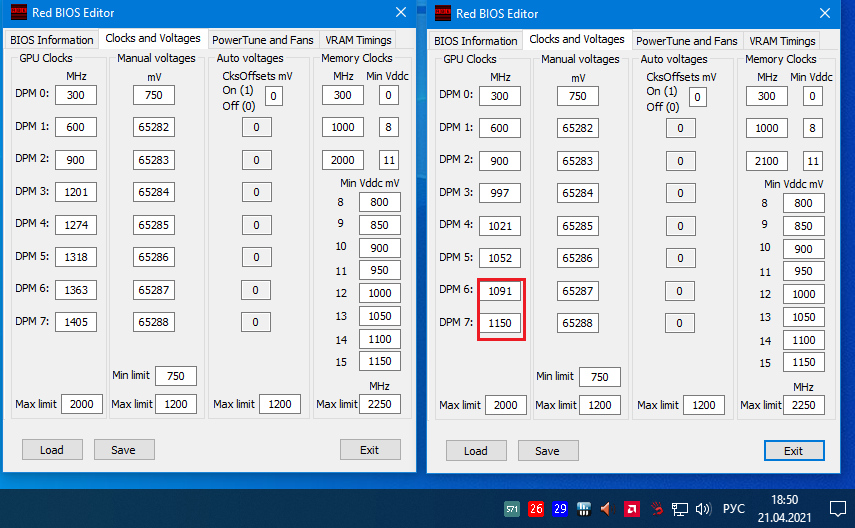Click Min Vddc row 8 field 800 in left window
Viewport: 855px width, 528px height.
(x=380, y=202)
